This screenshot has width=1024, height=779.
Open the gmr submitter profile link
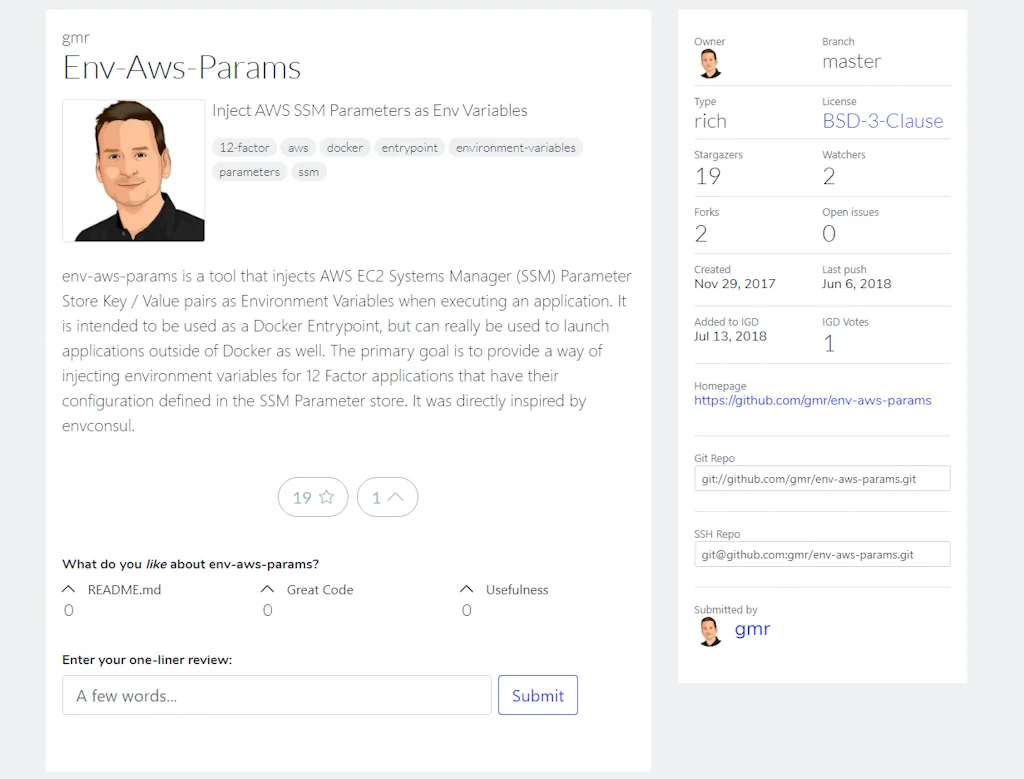[752, 629]
